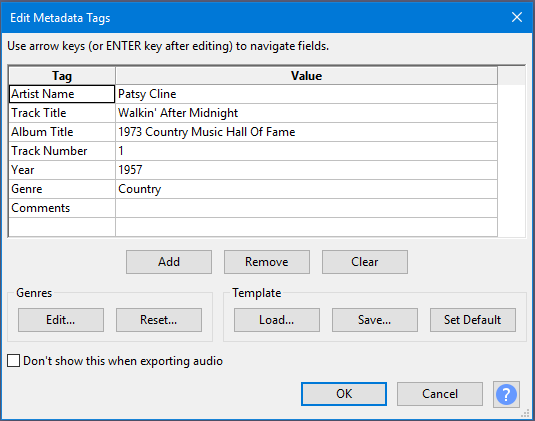
Task: Open help via question mark icon
Action: 506,394
